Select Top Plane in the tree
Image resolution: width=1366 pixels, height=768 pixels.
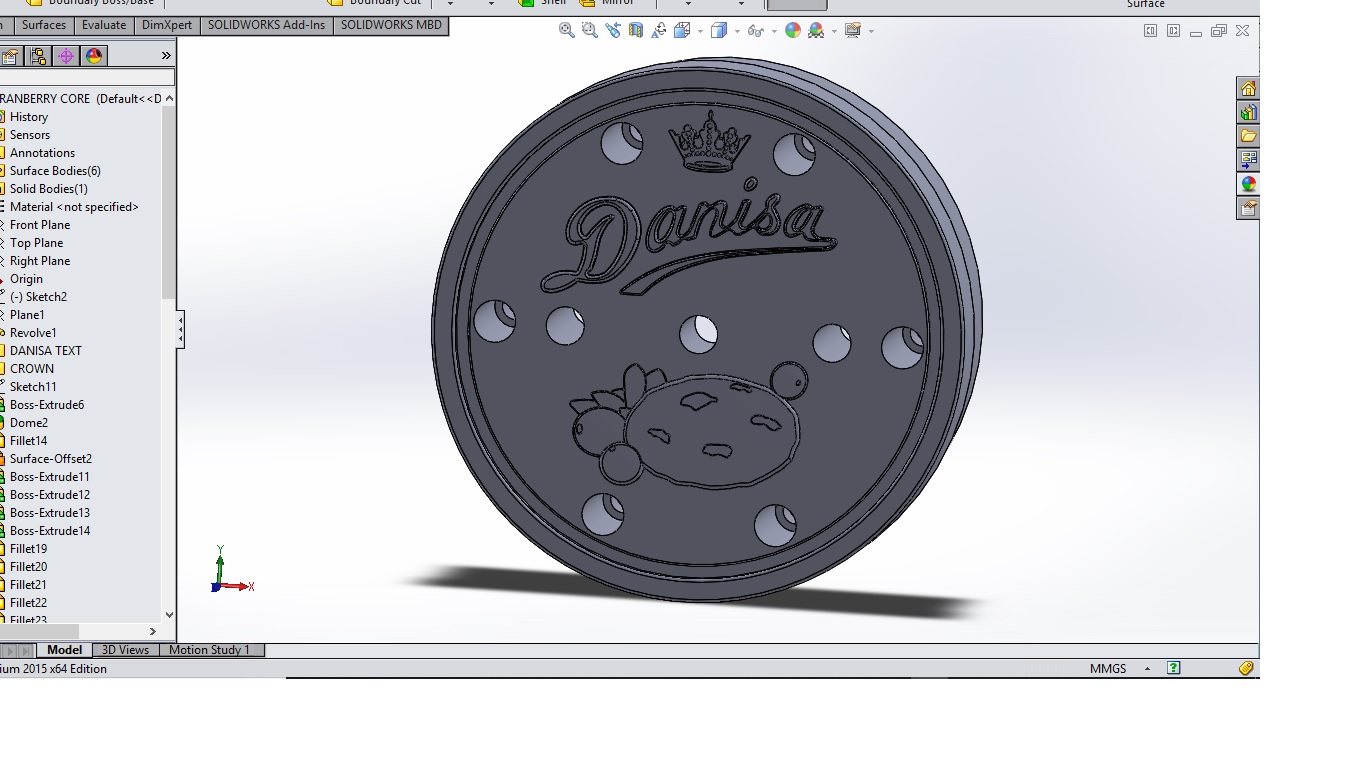[x=36, y=243]
